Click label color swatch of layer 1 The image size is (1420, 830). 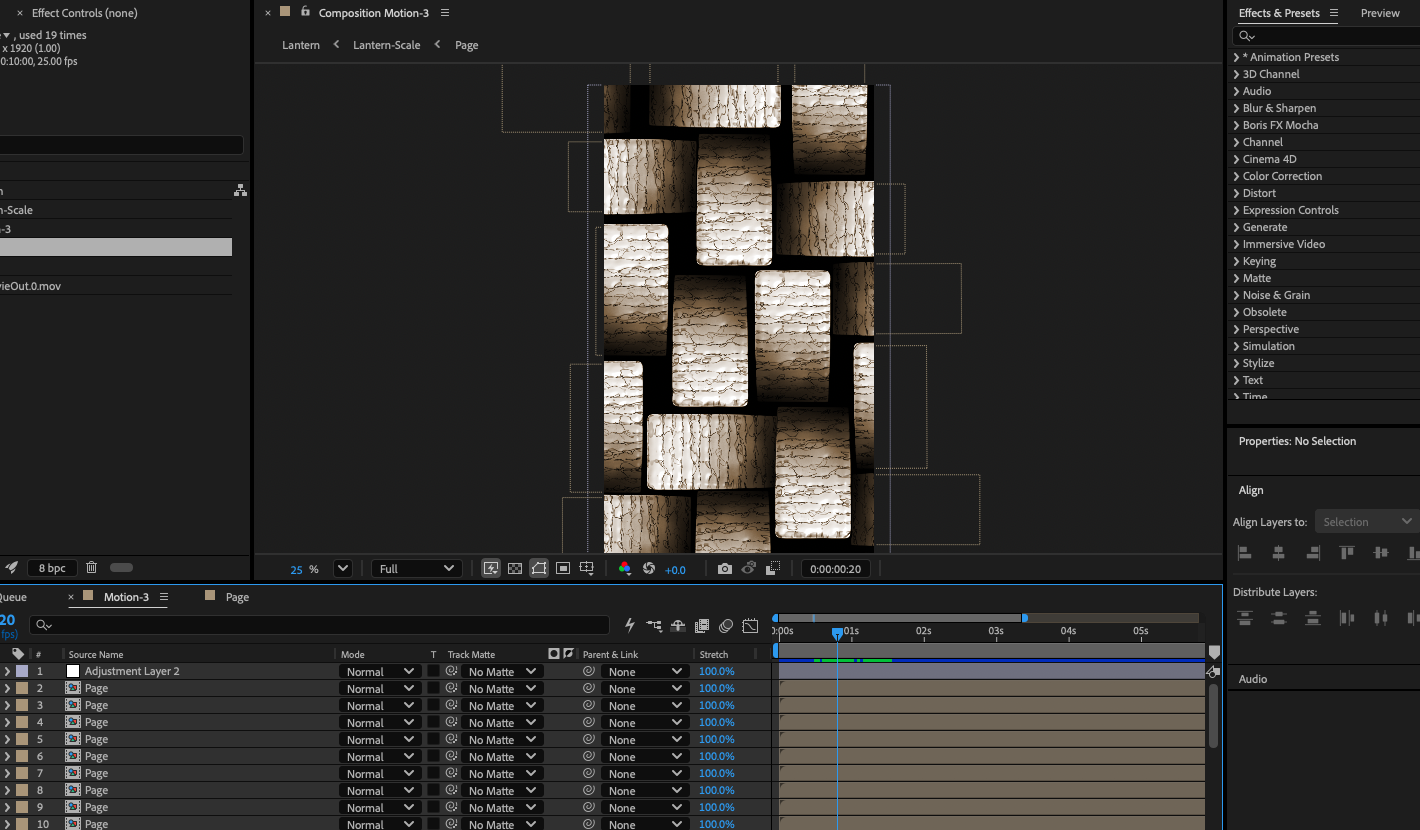point(22,671)
